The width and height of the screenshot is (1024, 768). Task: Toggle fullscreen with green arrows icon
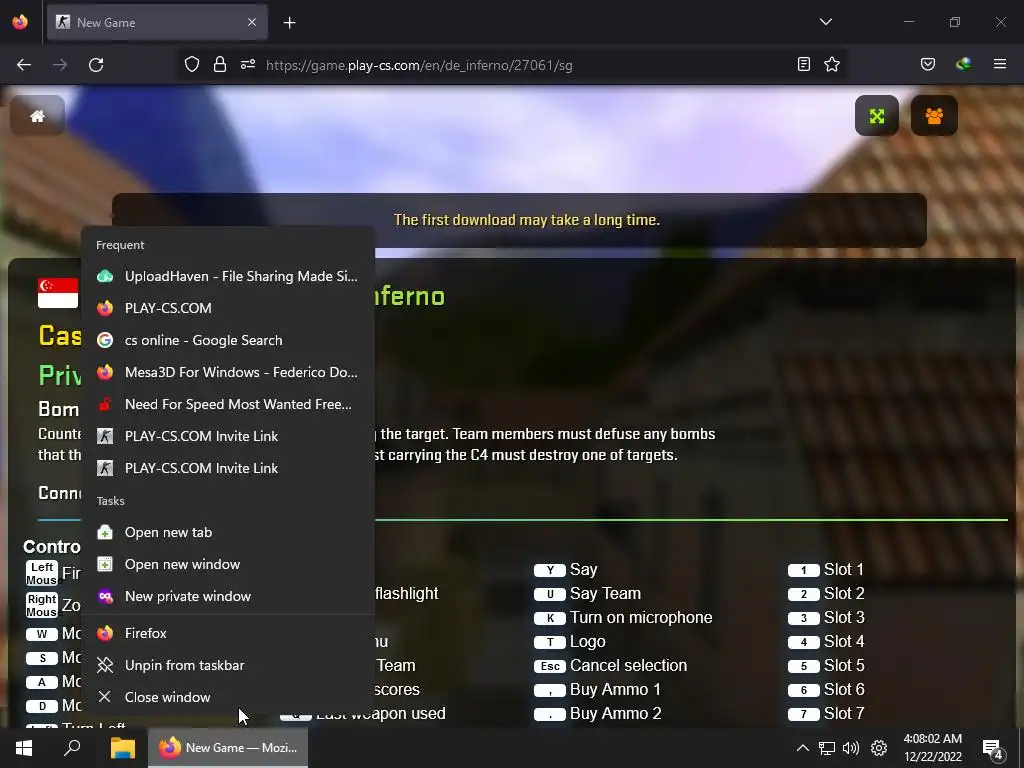(x=876, y=116)
